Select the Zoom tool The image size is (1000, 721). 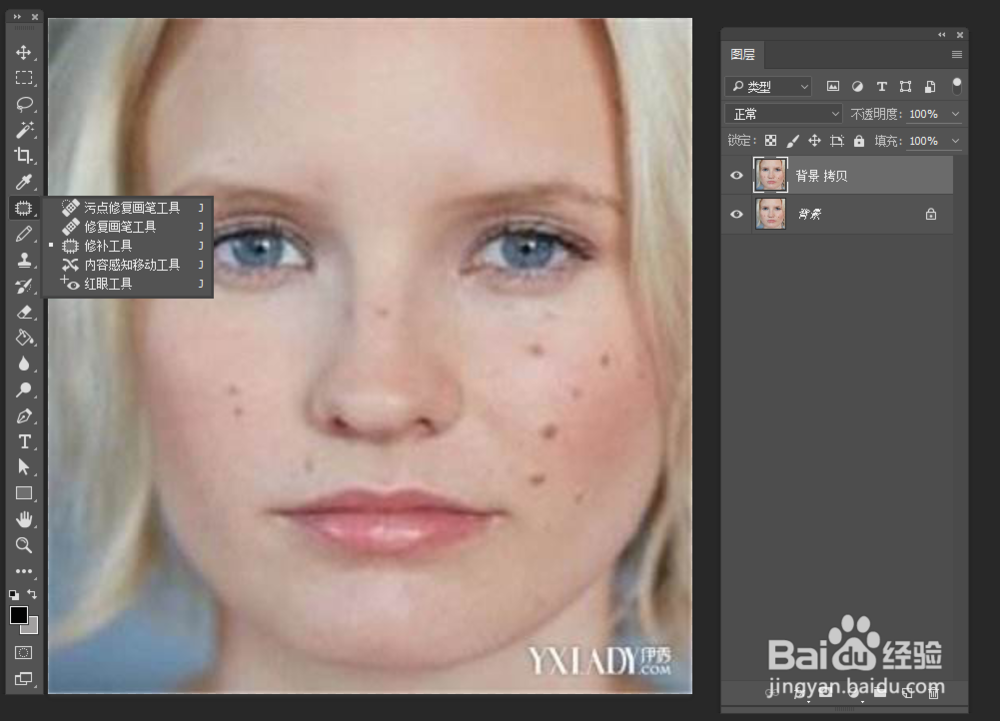click(24, 545)
